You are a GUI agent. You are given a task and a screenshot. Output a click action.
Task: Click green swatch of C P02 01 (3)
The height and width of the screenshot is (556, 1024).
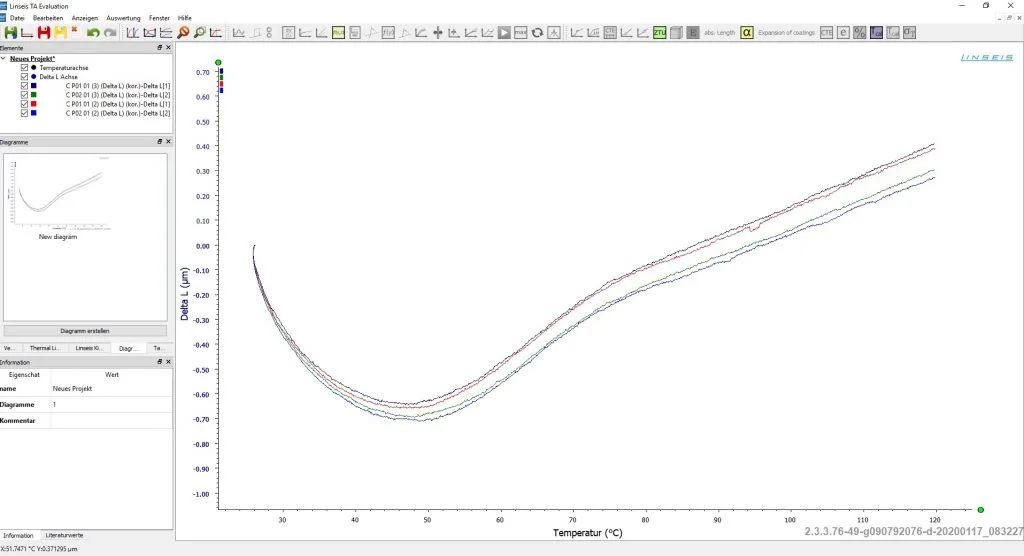pyautogui.click(x=34, y=95)
